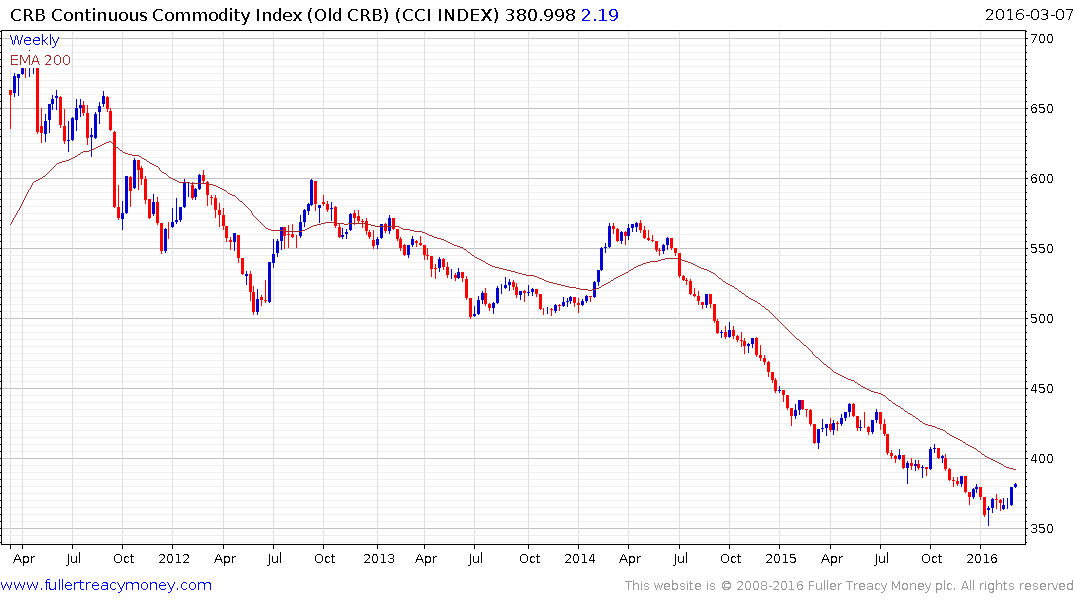Viewport: 1075px width, 600px height.
Task: Click the 600 price axis label
Action: [x=1042, y=179]
